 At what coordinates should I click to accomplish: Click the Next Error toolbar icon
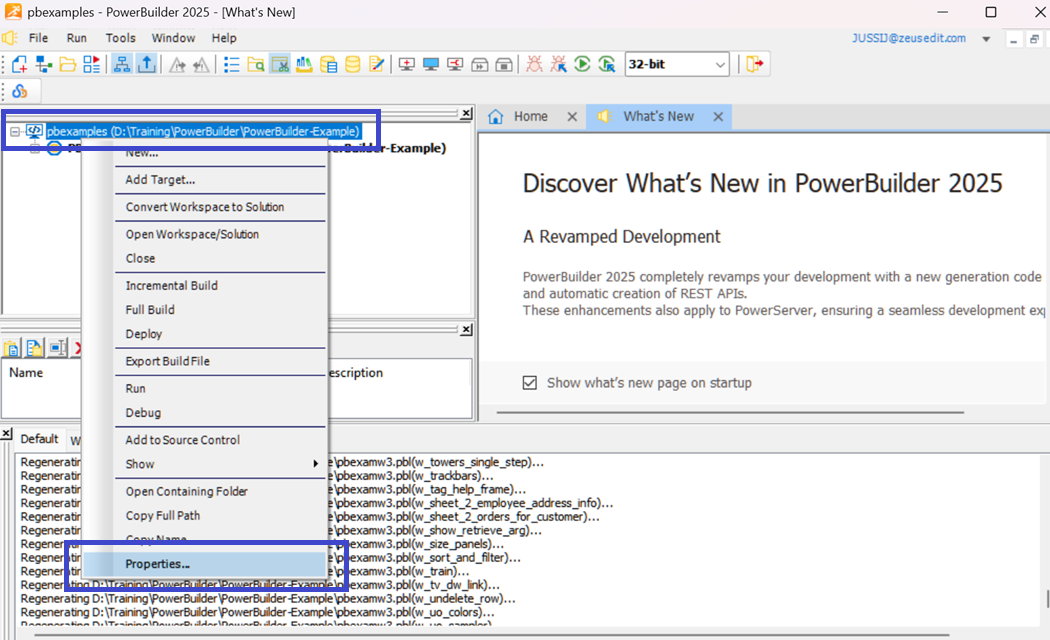[177, 64]
